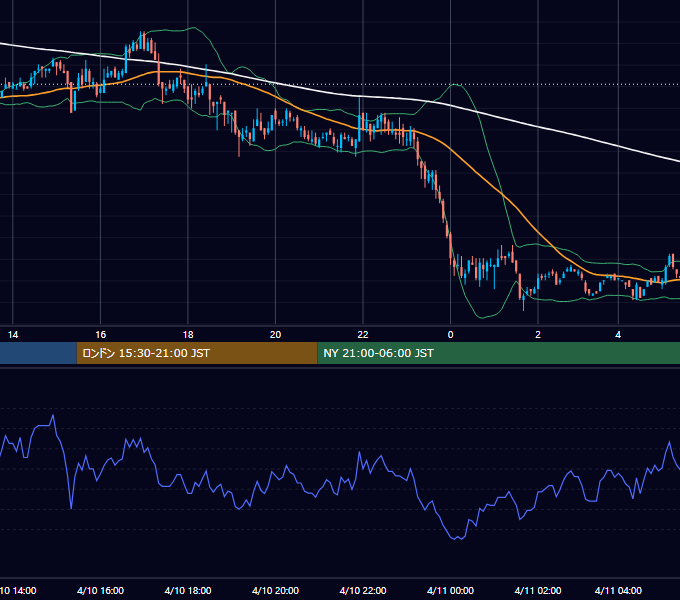Click the 4/11 04:00 oscillator axis label
The height and width of the screenshot is (600, 680).
tap(618, 590)
